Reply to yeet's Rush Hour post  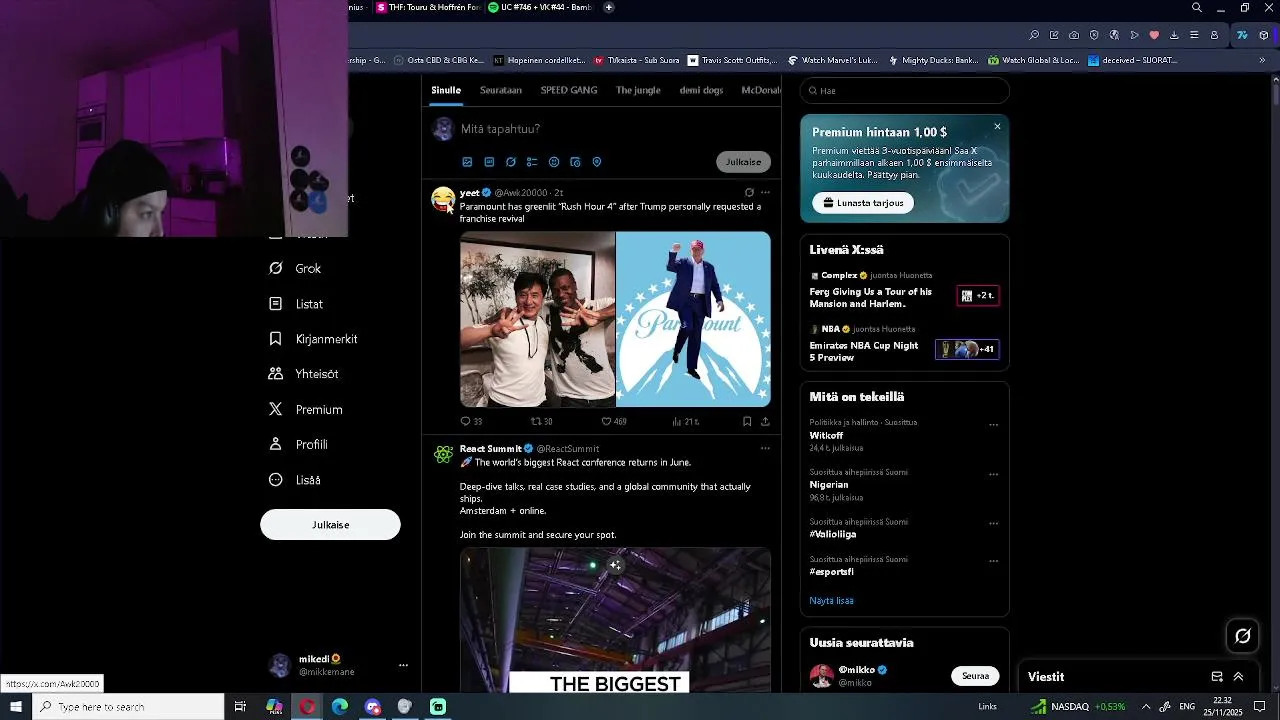pos(471,421)
